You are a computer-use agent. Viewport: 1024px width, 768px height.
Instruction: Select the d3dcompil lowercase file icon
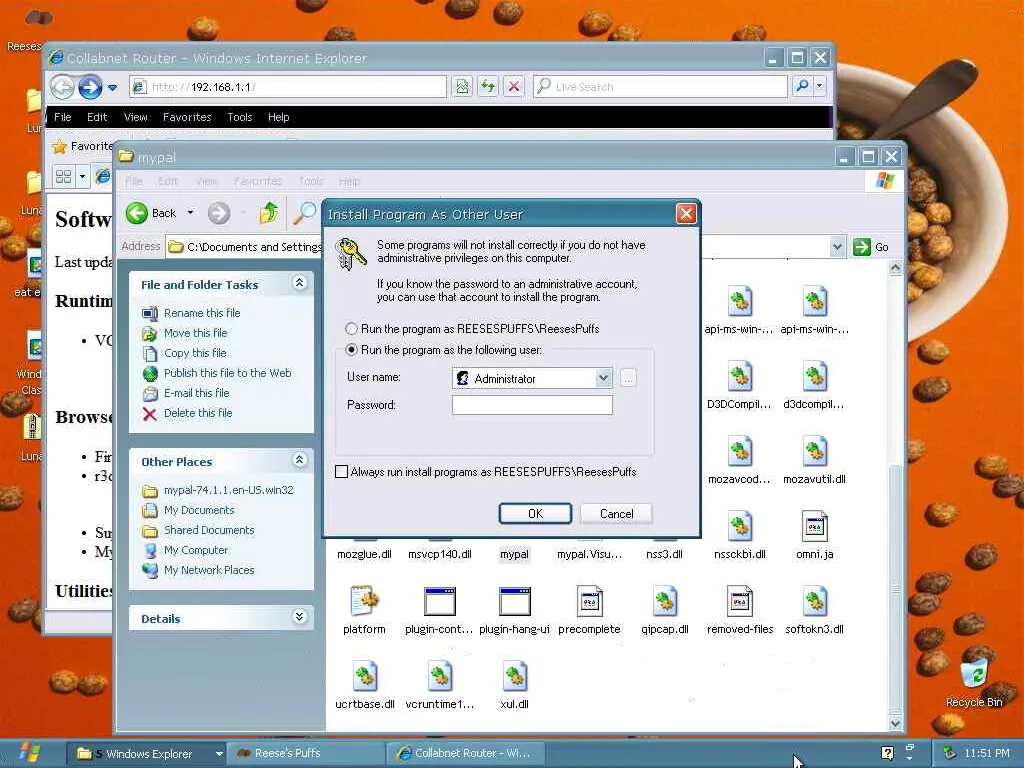click(814, 377)
